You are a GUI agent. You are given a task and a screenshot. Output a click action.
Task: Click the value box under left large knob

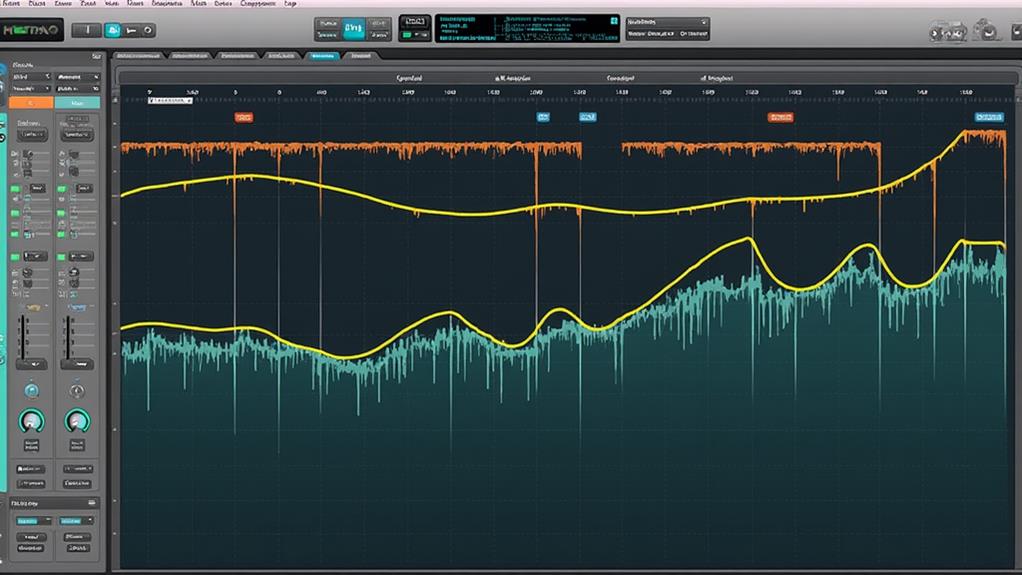[x=31, y=445]
